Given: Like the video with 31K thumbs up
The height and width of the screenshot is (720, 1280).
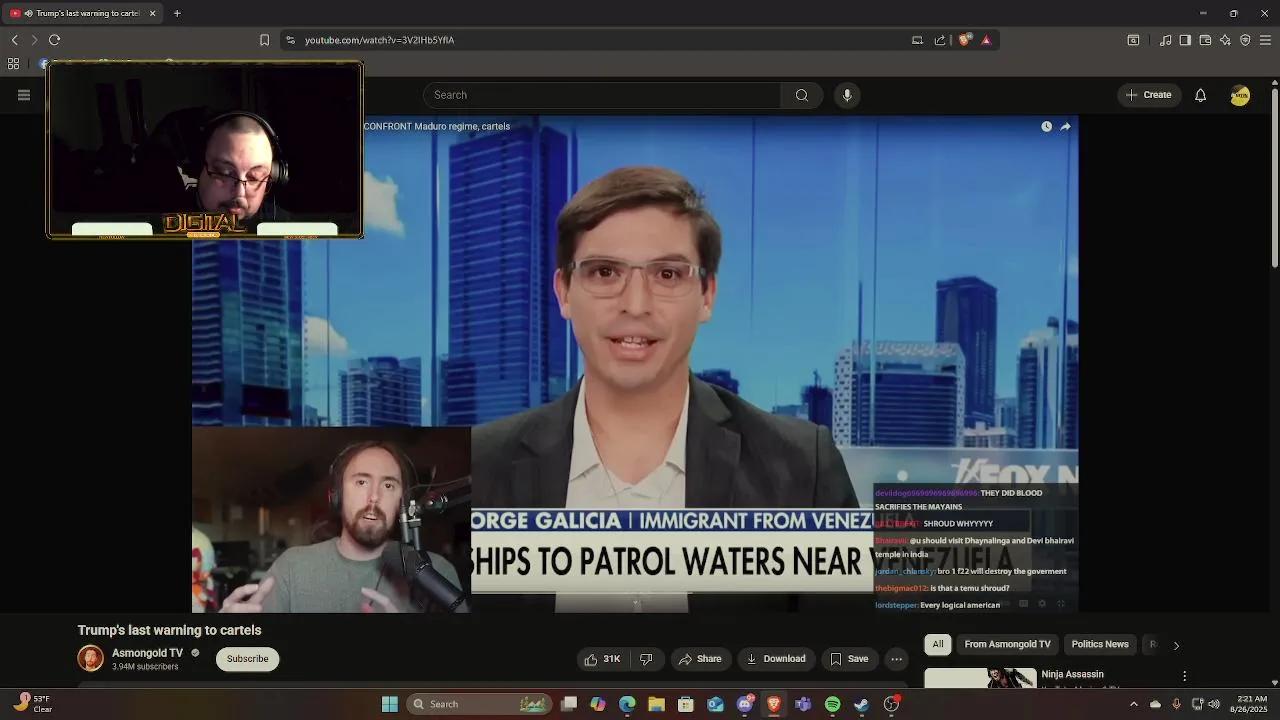Looking at the screenshot, I should [x=603, y=659].
